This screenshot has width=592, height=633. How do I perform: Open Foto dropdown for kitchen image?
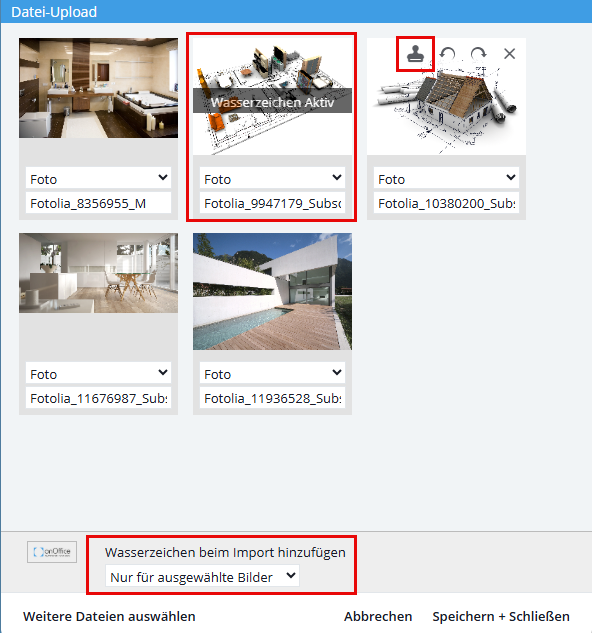(x=99, y=373)
